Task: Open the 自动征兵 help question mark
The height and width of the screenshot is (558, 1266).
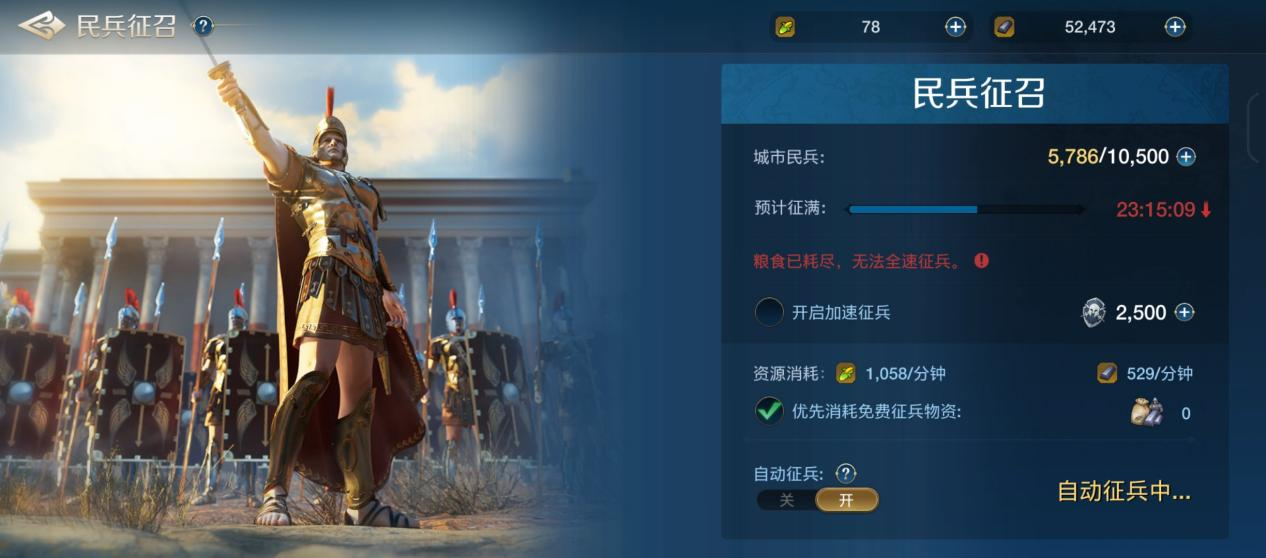Action: tap(846, 473)
